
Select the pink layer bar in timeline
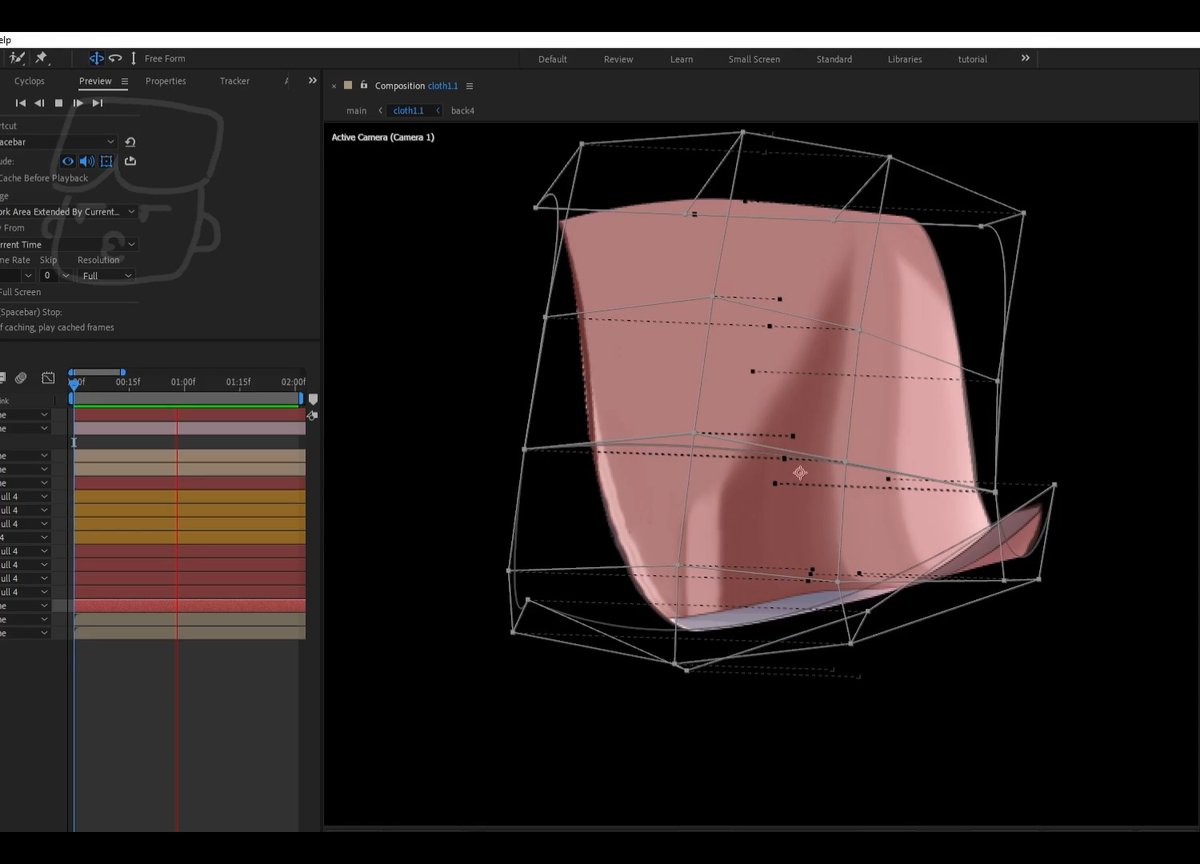coord(190,428)
